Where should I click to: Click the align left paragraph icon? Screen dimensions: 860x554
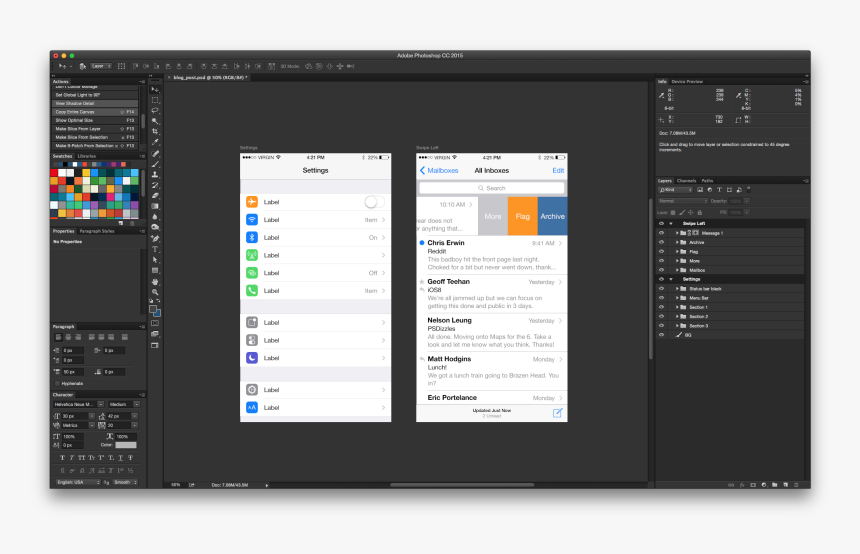click(58, 337)
